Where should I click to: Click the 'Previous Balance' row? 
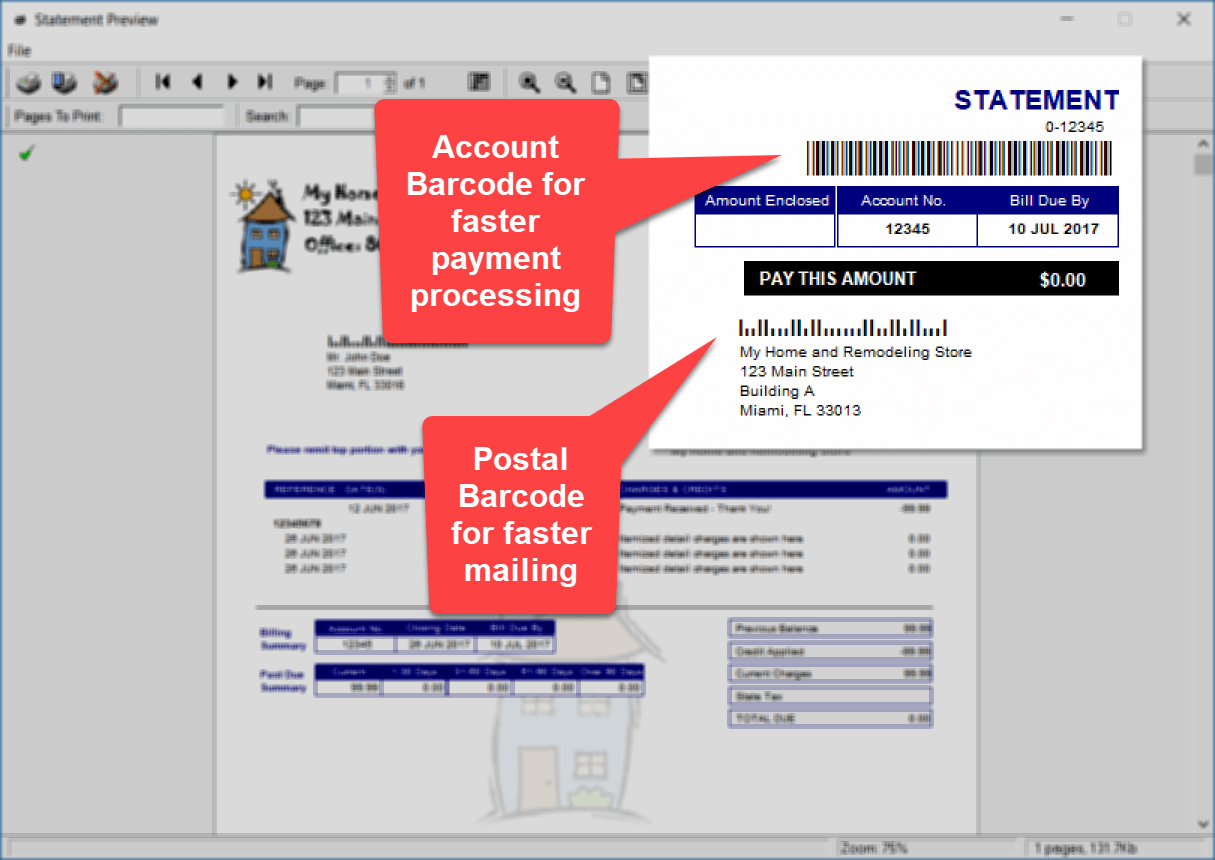pos(831,628)
